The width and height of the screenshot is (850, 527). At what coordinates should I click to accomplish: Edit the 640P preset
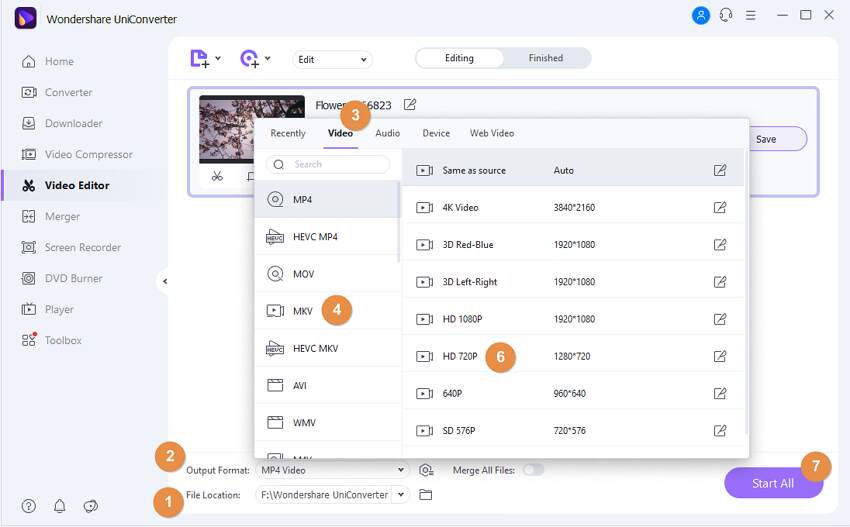point(719,393)
